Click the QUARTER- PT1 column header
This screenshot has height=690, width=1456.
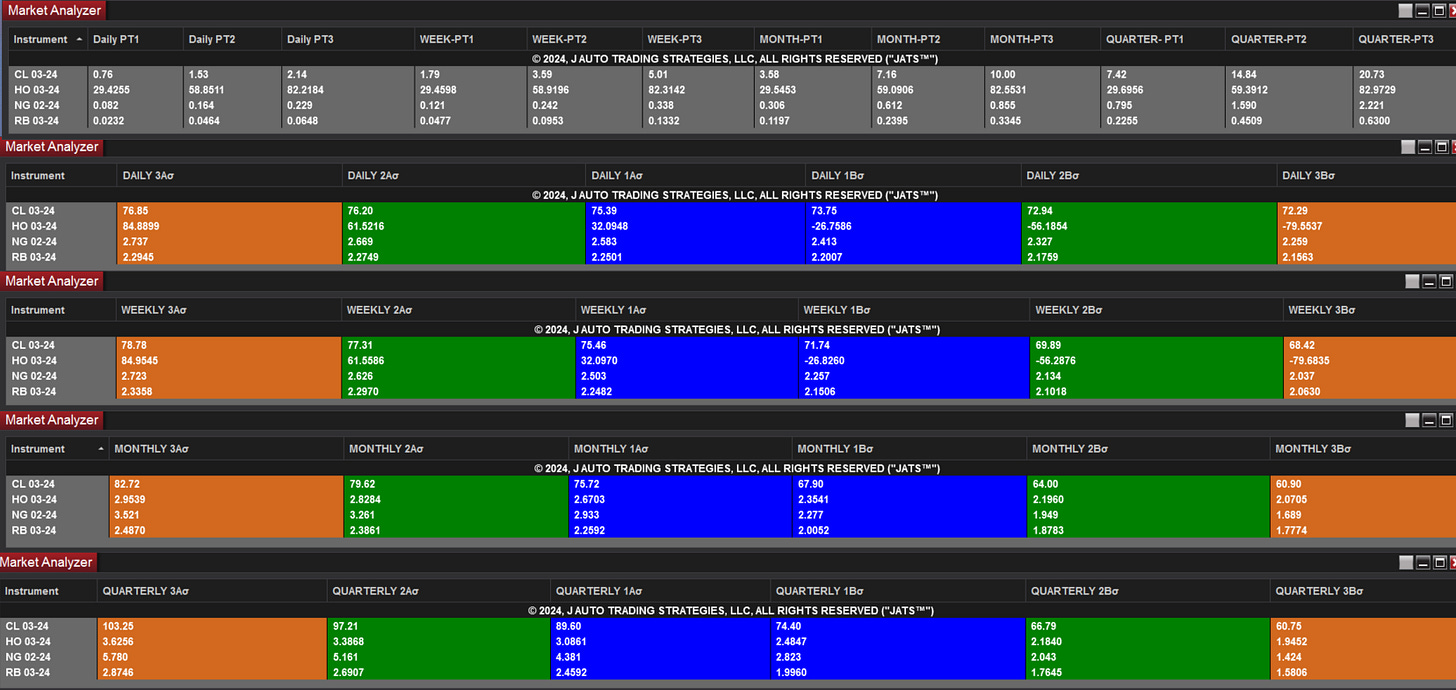coord(1162,40)
